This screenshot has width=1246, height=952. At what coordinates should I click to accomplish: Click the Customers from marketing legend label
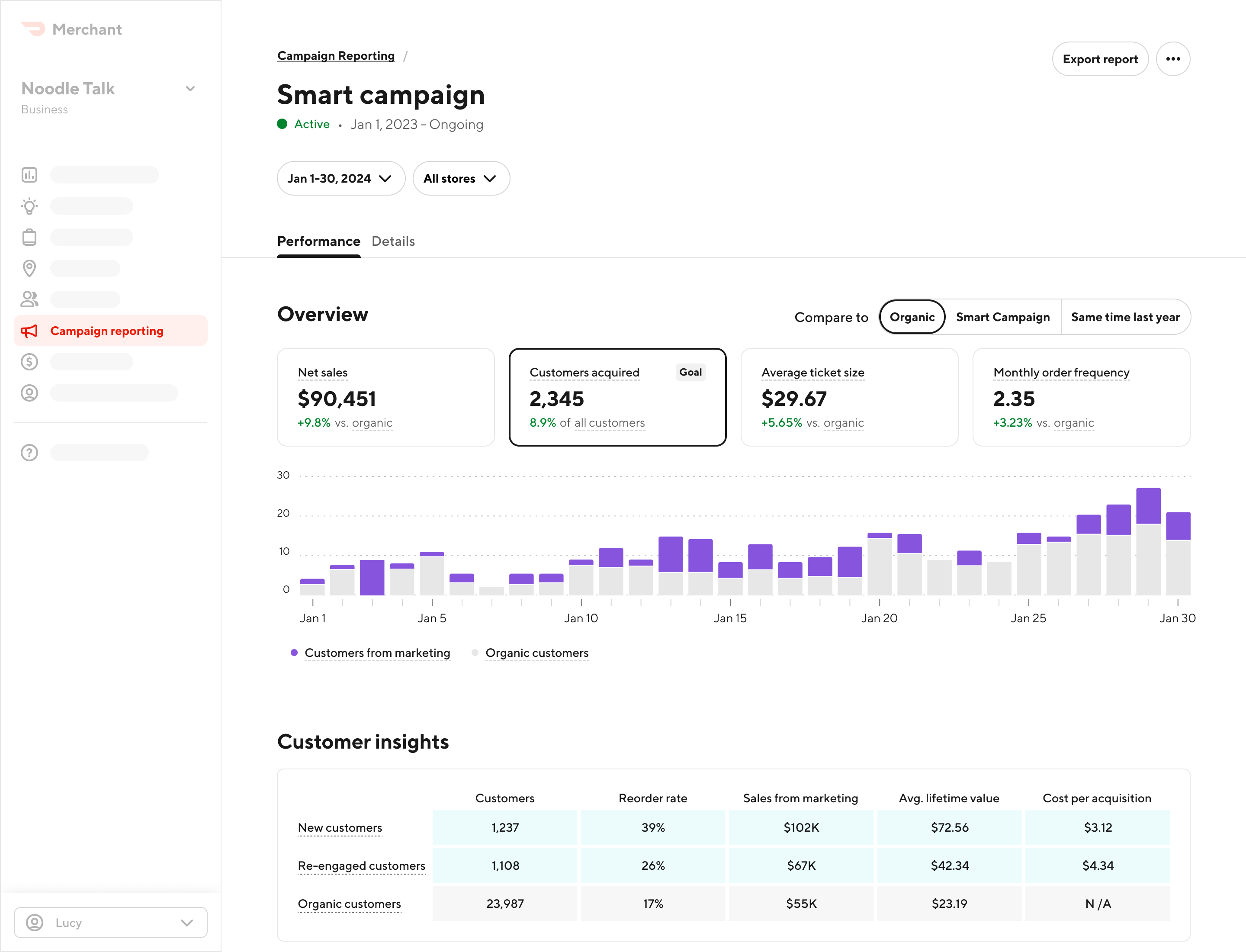tap(377, 653)
